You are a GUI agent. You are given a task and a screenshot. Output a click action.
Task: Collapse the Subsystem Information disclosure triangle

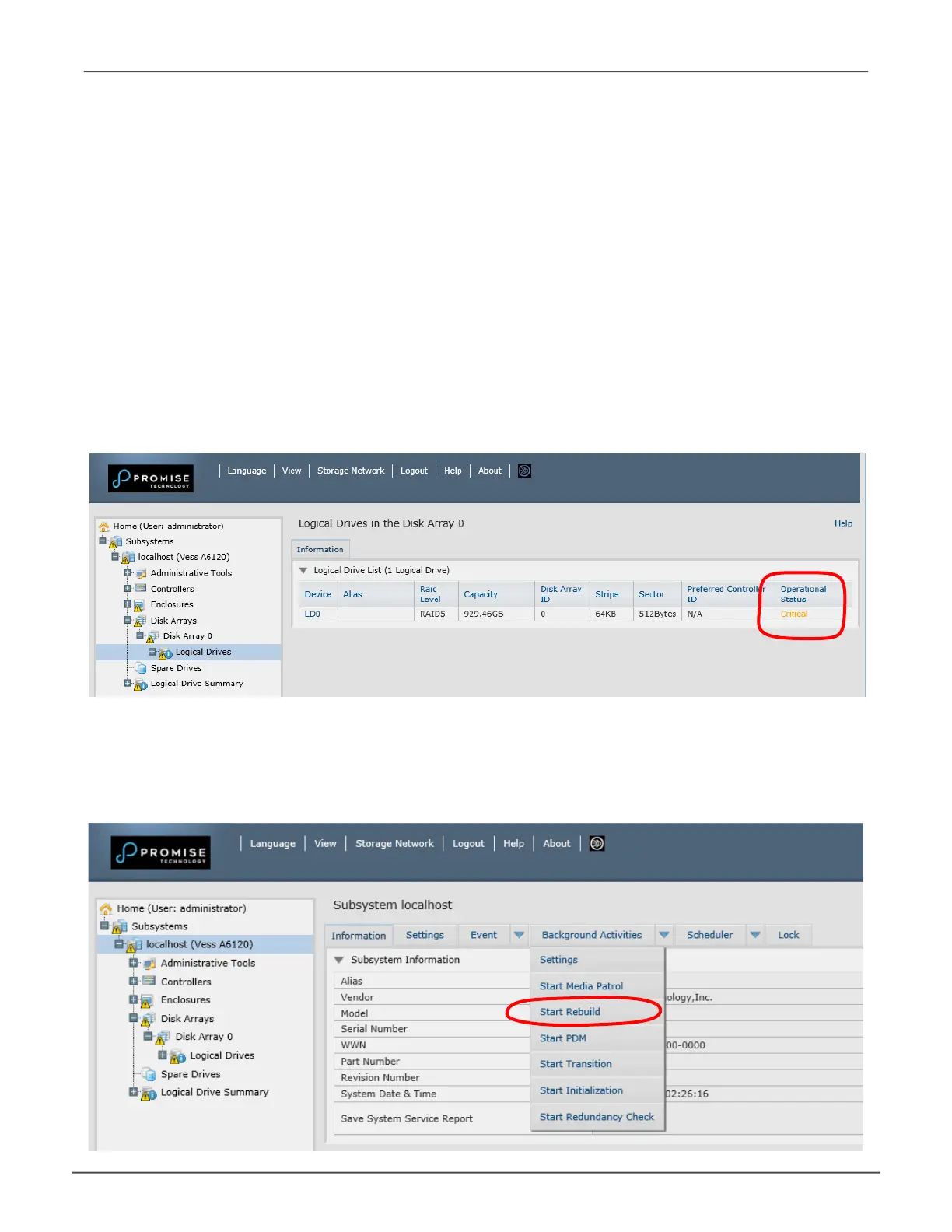click(339, 960)
